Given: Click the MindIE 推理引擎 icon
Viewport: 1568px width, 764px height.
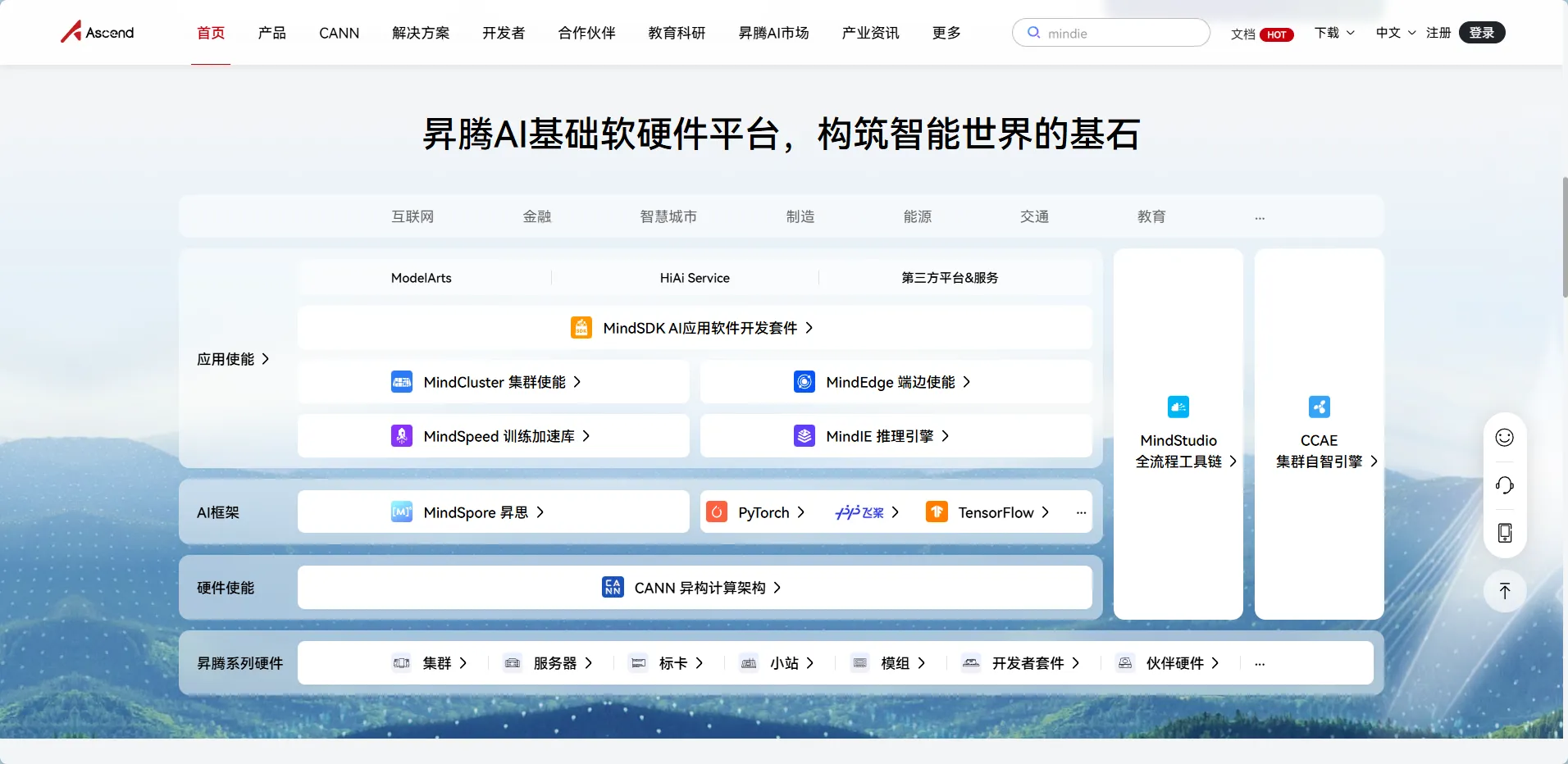Looking at the screenshot, I should 804,436.
